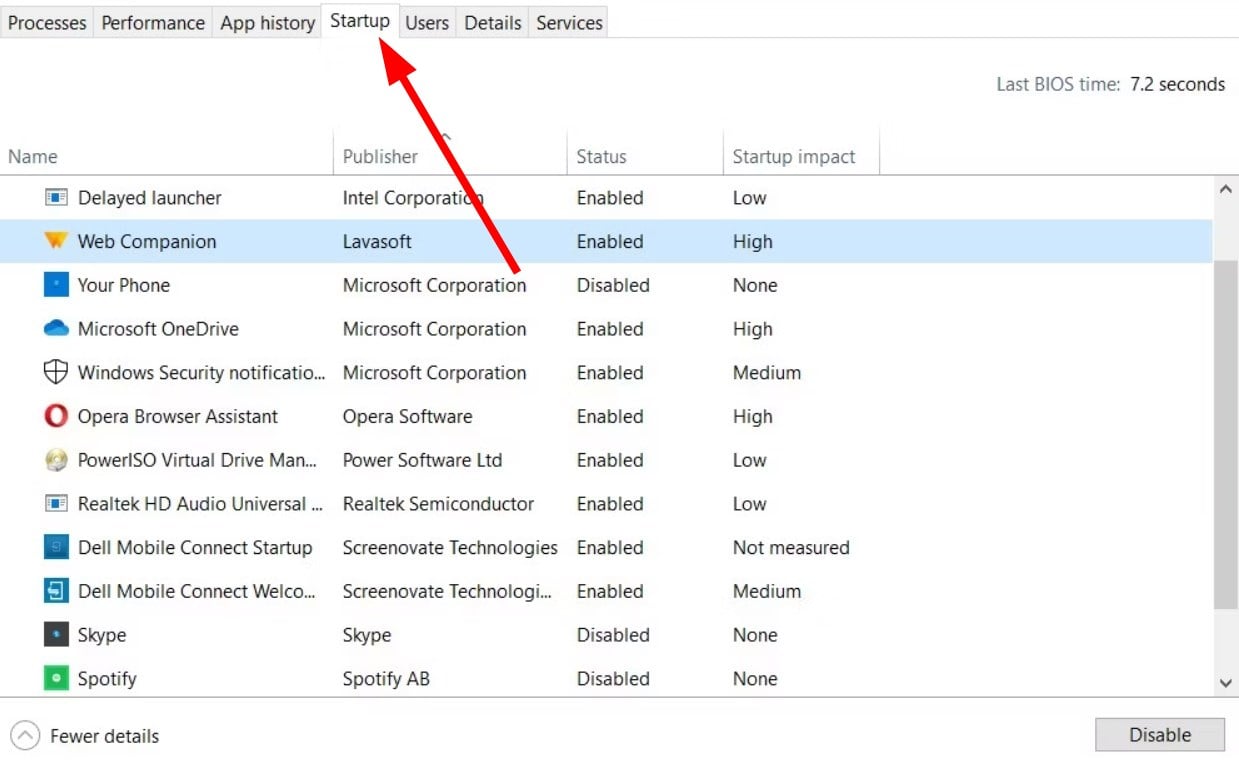Select the Opera Browser Assistant icon
The height and width of the screenshot is (768, 1239).
click(56, 416)
